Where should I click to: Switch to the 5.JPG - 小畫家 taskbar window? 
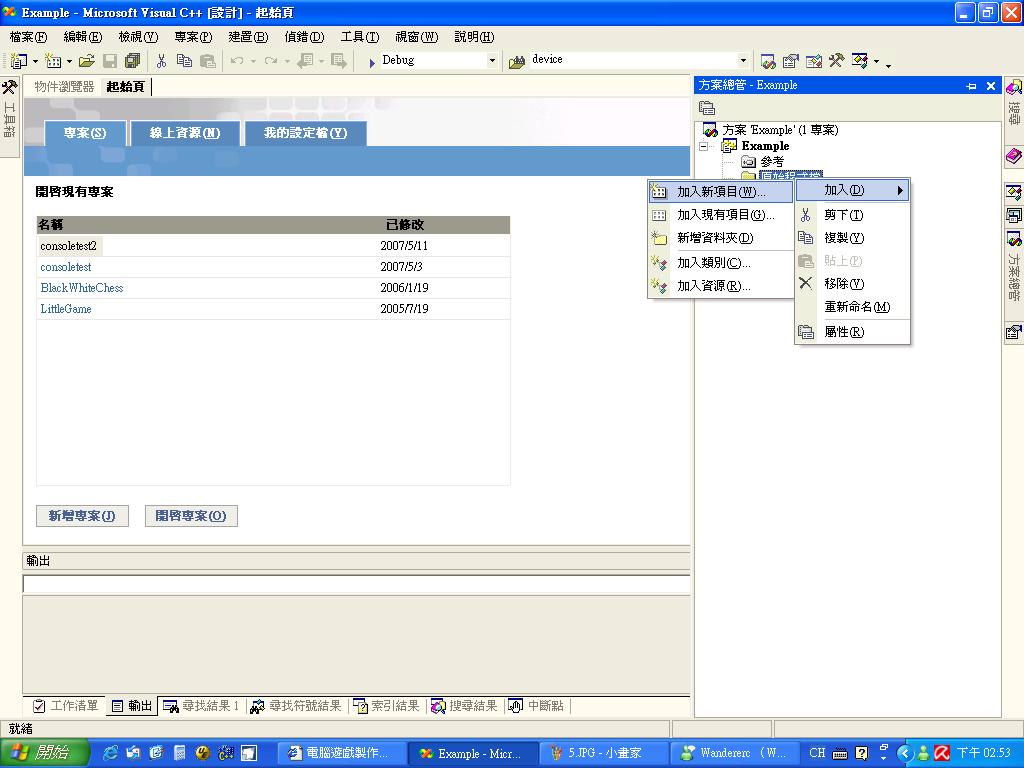(603, 753)
